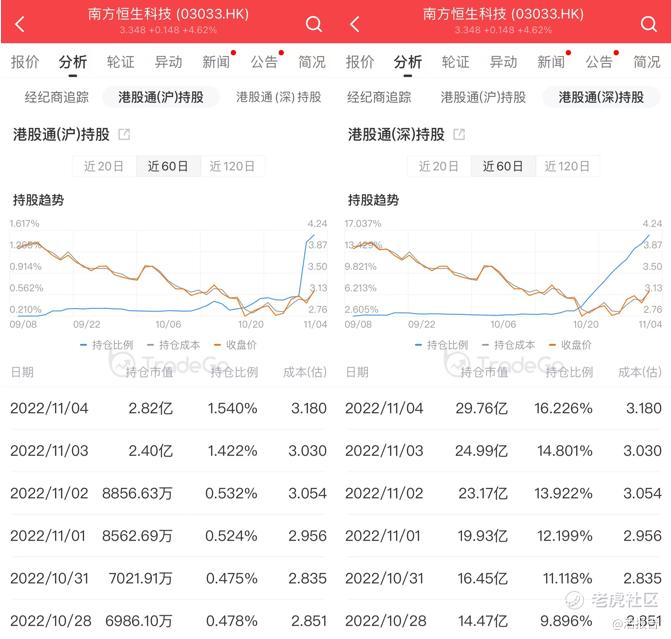Select 14.801% ratio in right table
Viewport: 671px width, 639px height.
[565, 451]
